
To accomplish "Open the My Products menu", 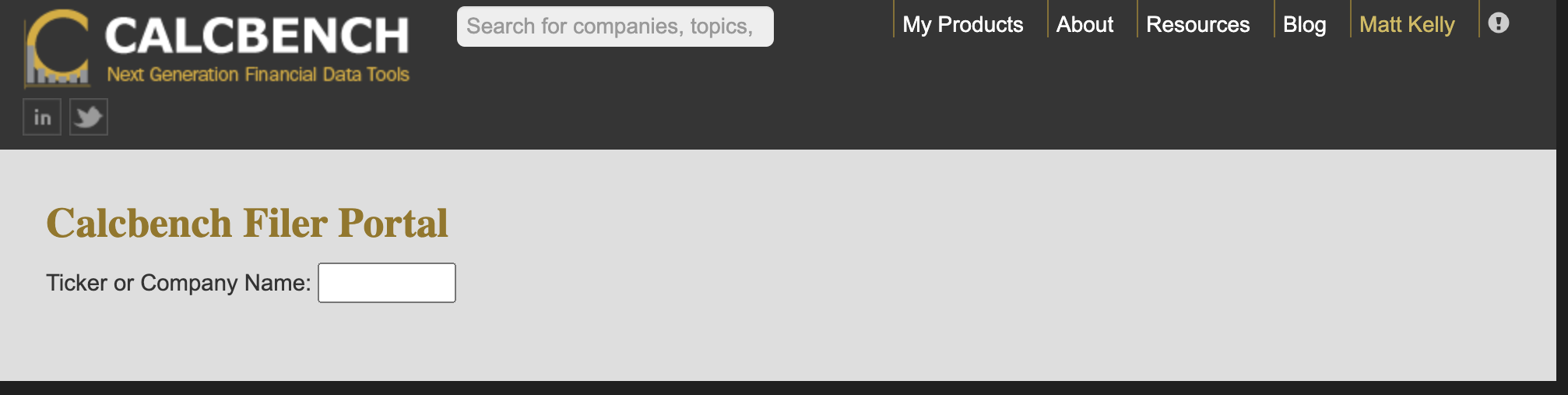I will [x=962, y=25].
